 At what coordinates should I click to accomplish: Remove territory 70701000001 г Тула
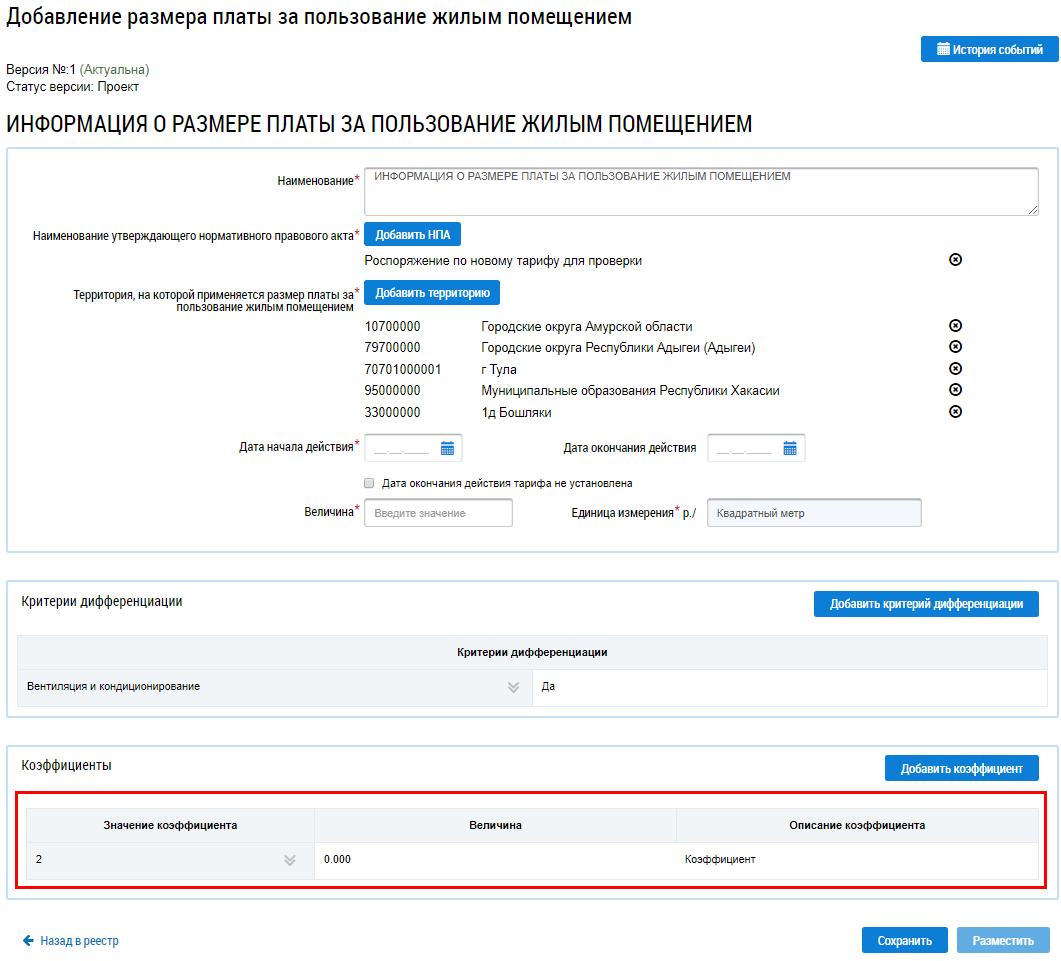click(955, 369)
